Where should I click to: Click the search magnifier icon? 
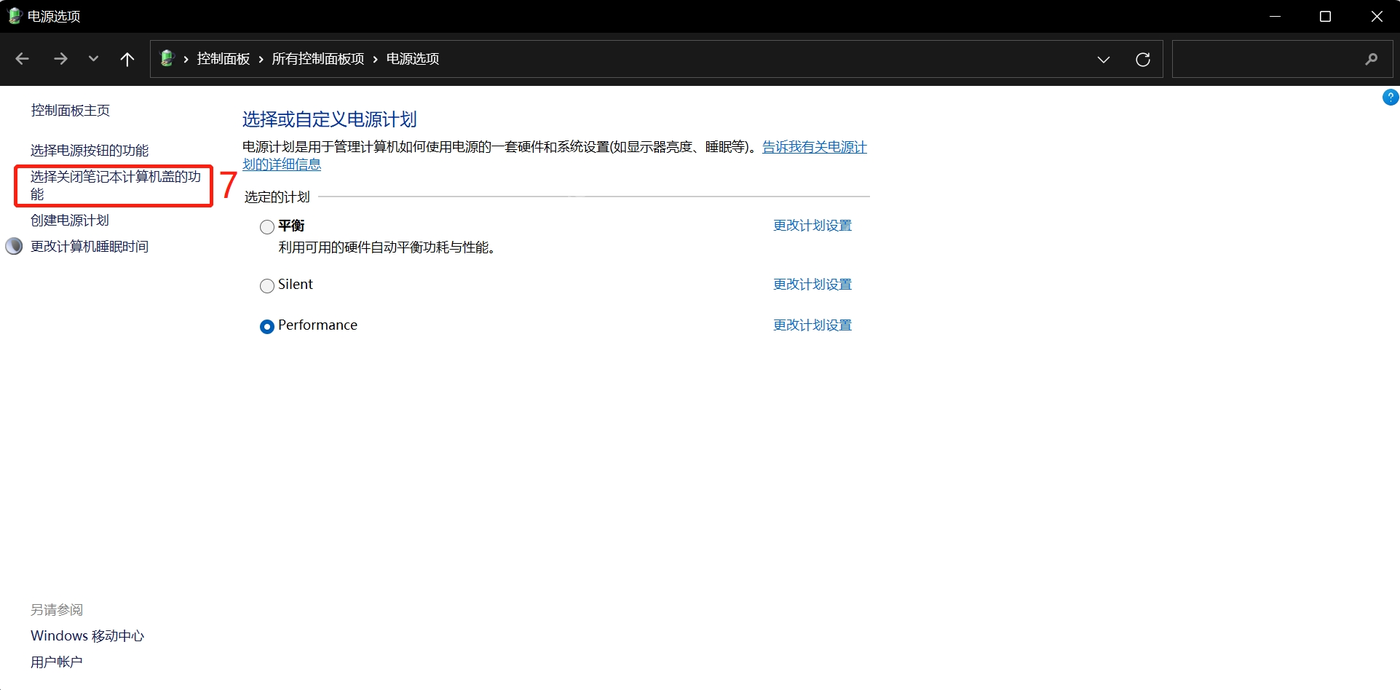tap(1371, 59)
